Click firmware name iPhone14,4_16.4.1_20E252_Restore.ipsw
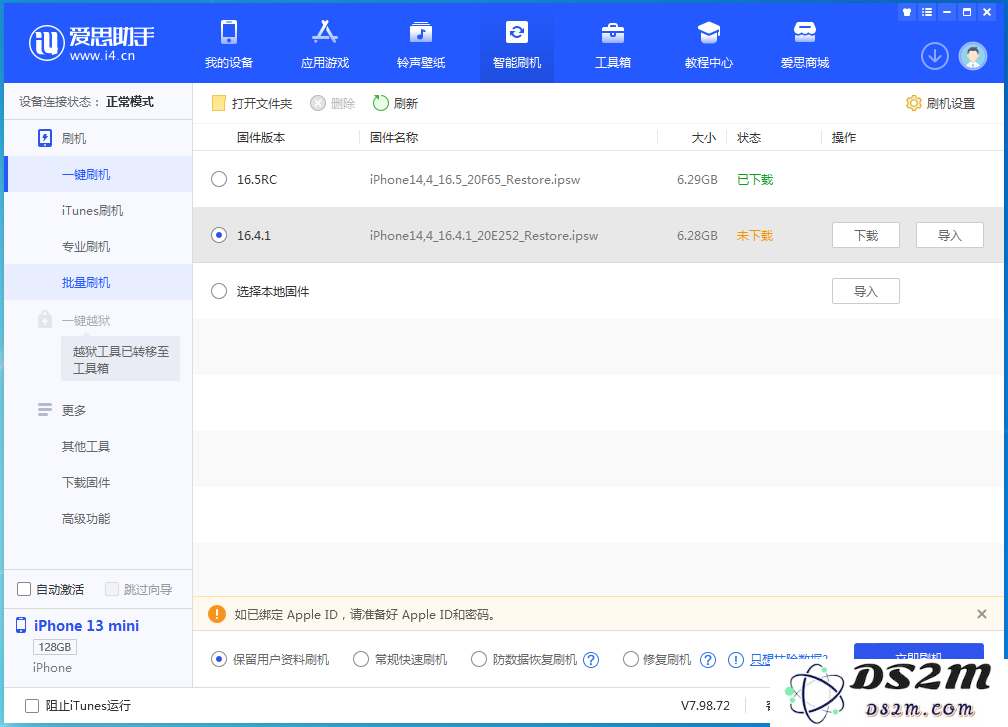 (x=483, y=235)
